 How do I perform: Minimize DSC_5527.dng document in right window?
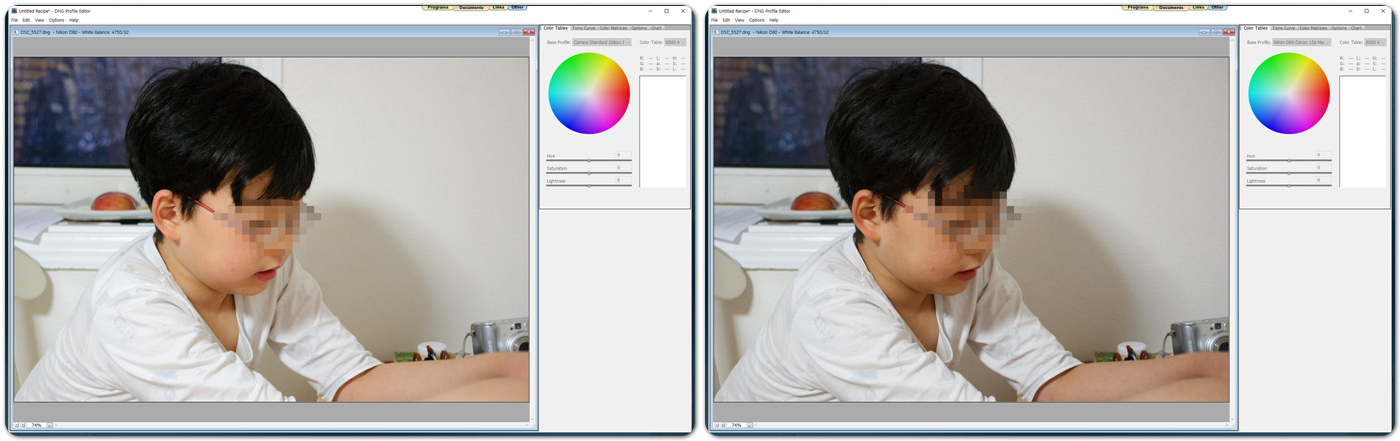[x=1204, y=32]
